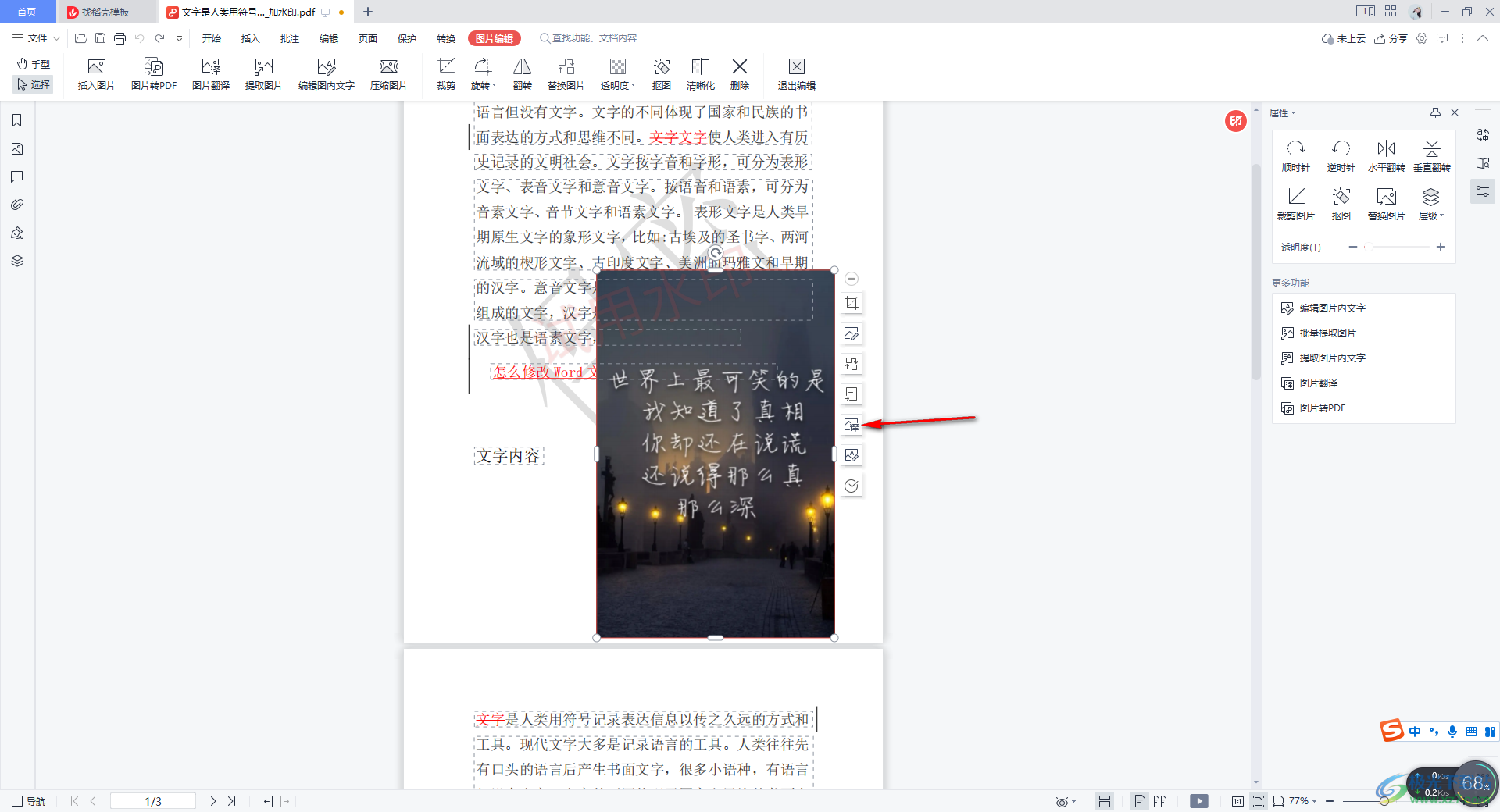
Task: Toggle eye protection mode in the status bar
Action: point(1066,801)
